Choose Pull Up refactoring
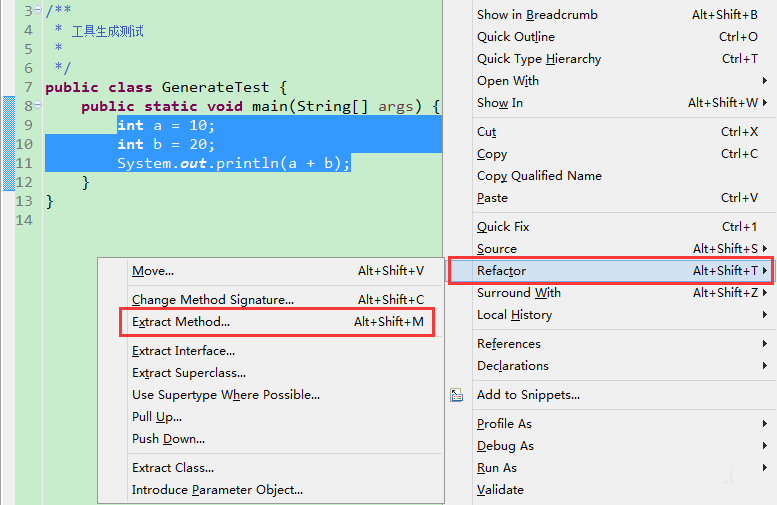The width and height of the screenshot is (777, 505). click(278, 417)
